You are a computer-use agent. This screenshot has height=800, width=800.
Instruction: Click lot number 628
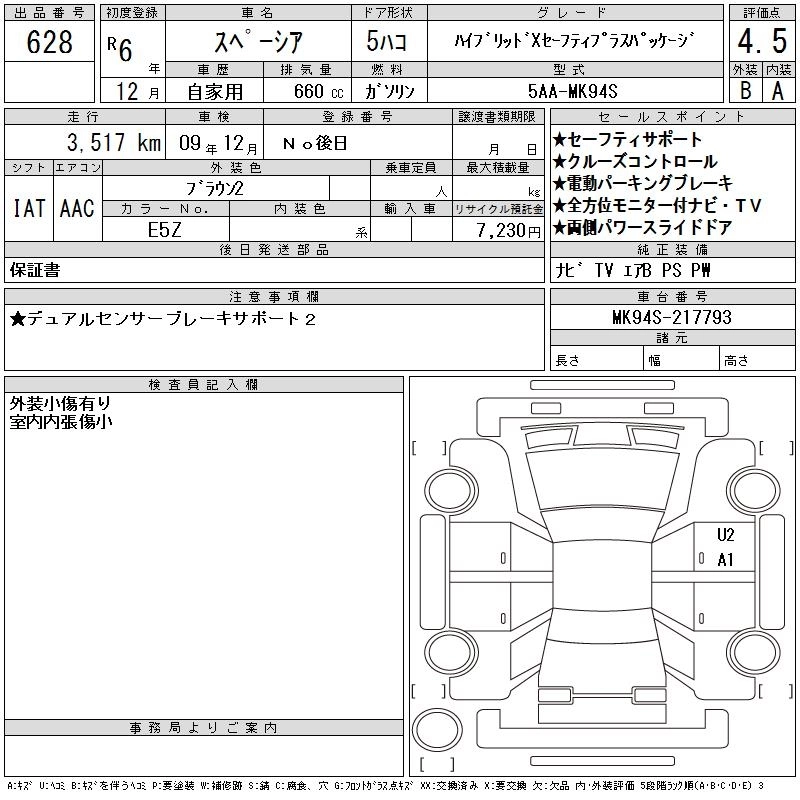tap(49, 41)
